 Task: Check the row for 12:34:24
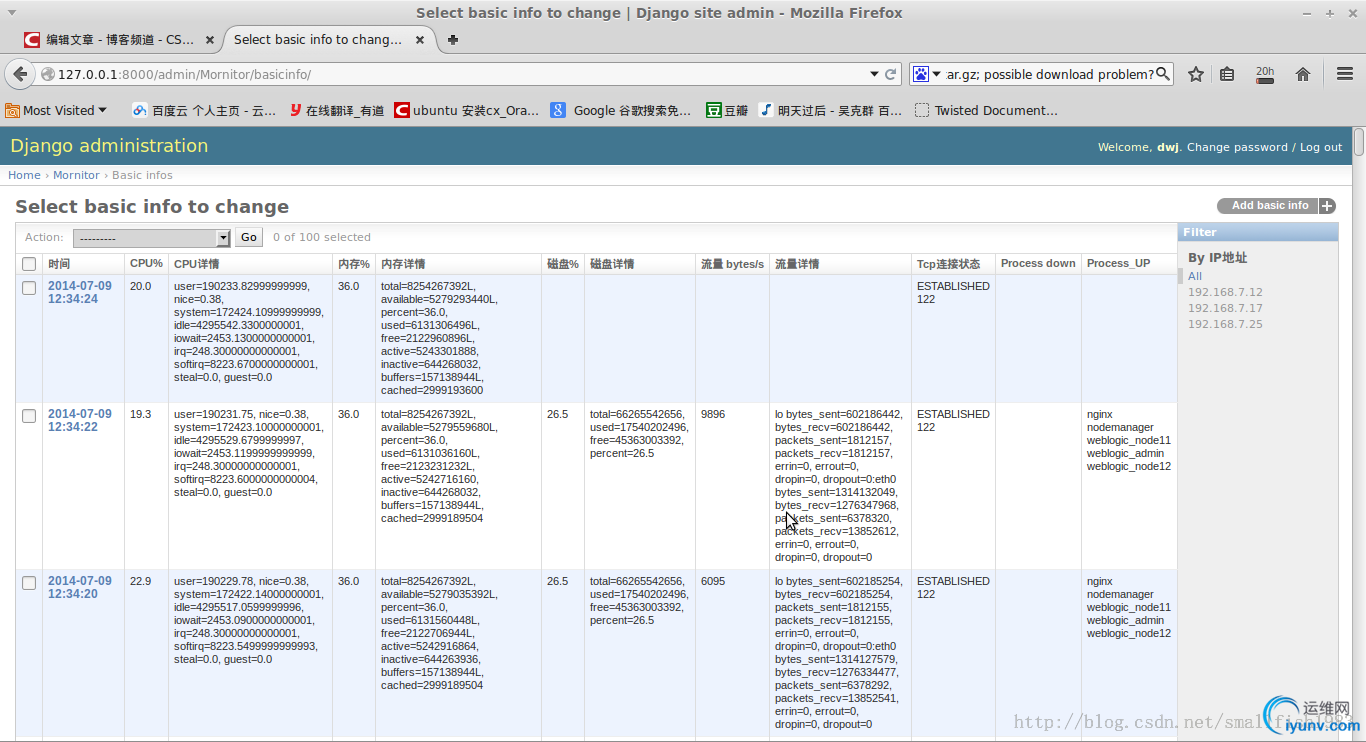coord(29,288)
